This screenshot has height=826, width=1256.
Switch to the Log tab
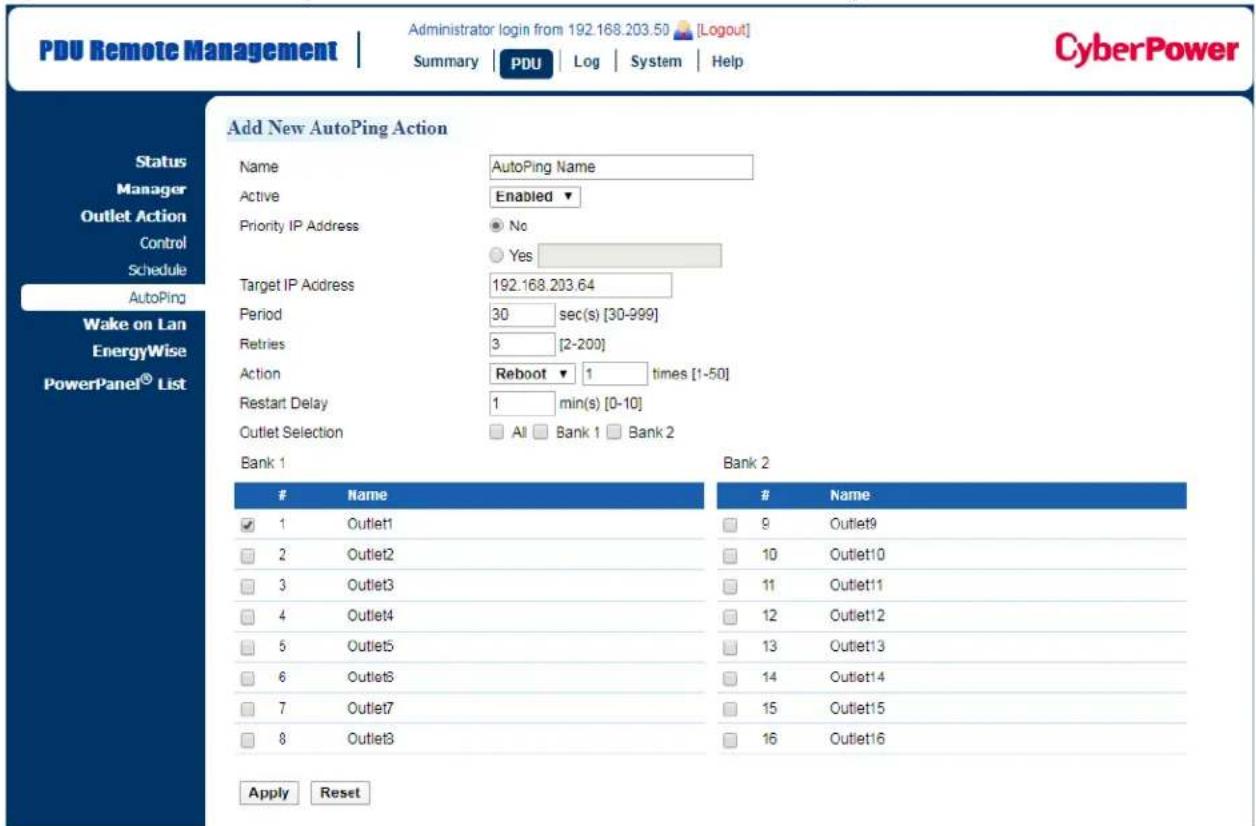click(587, 62)
